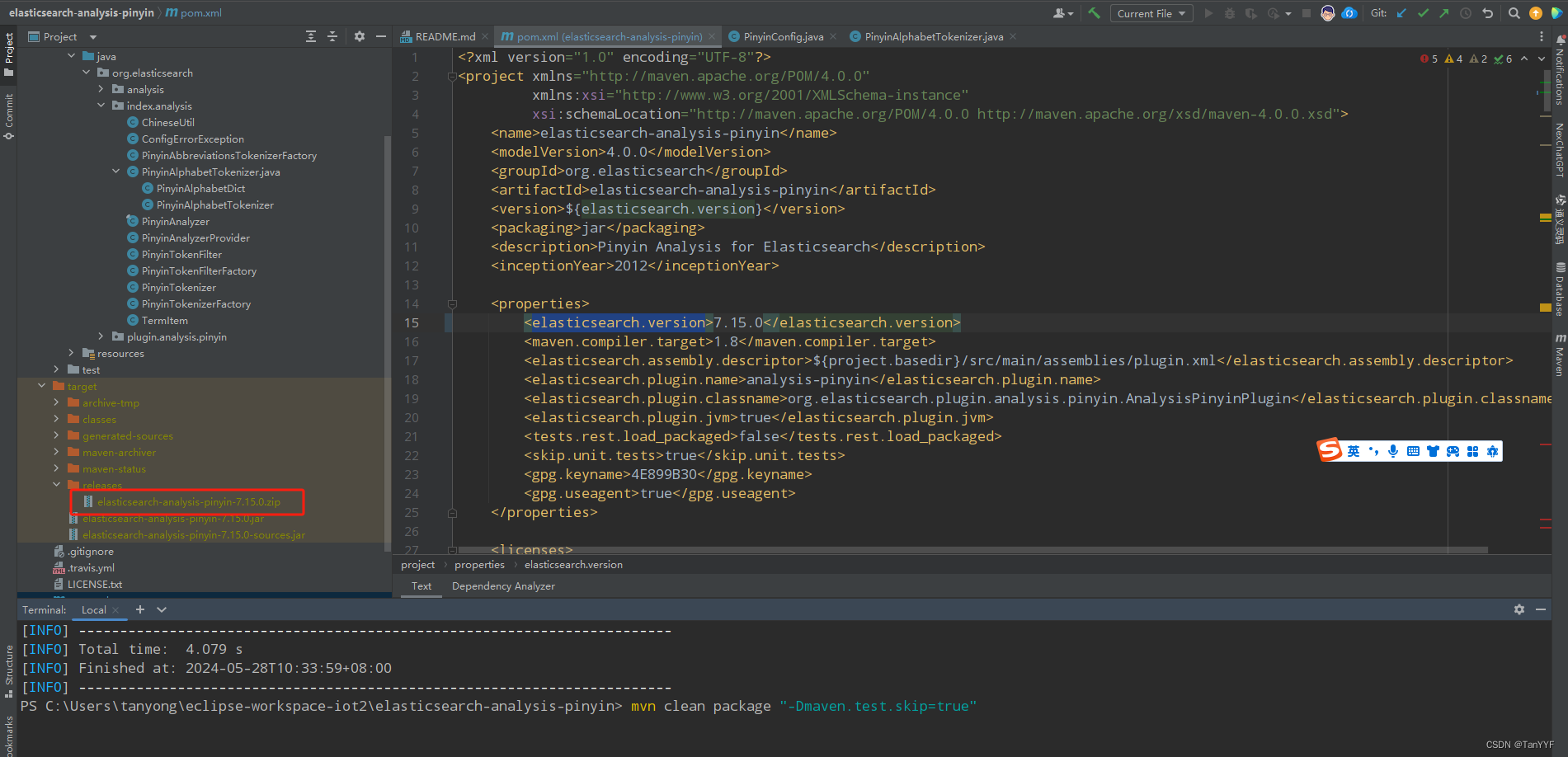Click properties breadcrumb
The image size is (1568, 757).
click(479, 565)
